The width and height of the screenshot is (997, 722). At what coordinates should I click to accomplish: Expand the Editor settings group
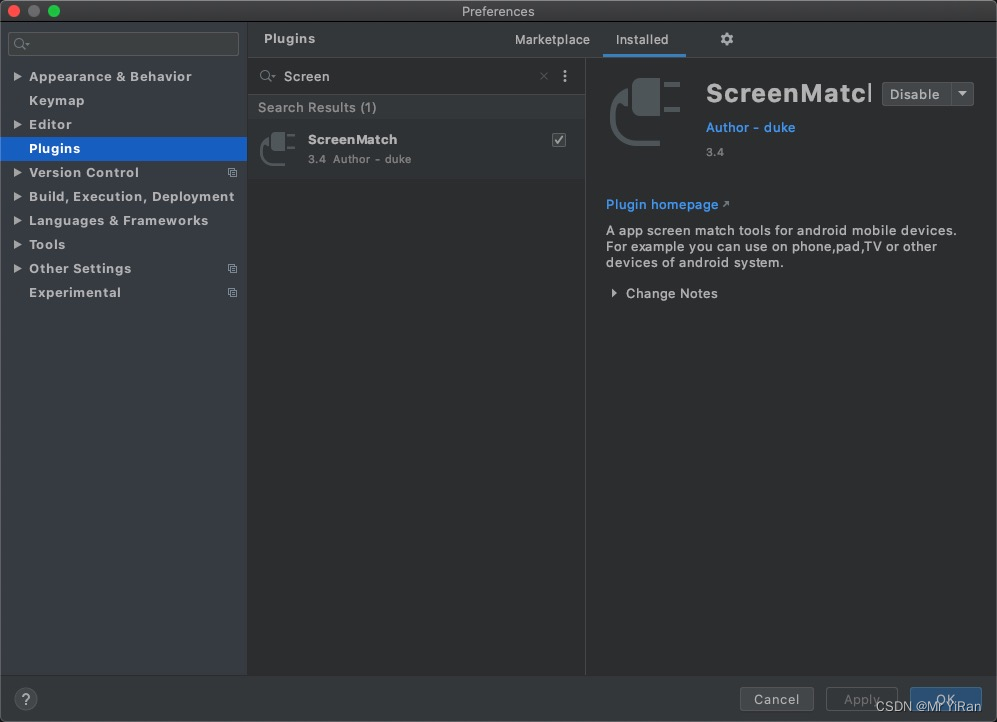click(18, 125)
